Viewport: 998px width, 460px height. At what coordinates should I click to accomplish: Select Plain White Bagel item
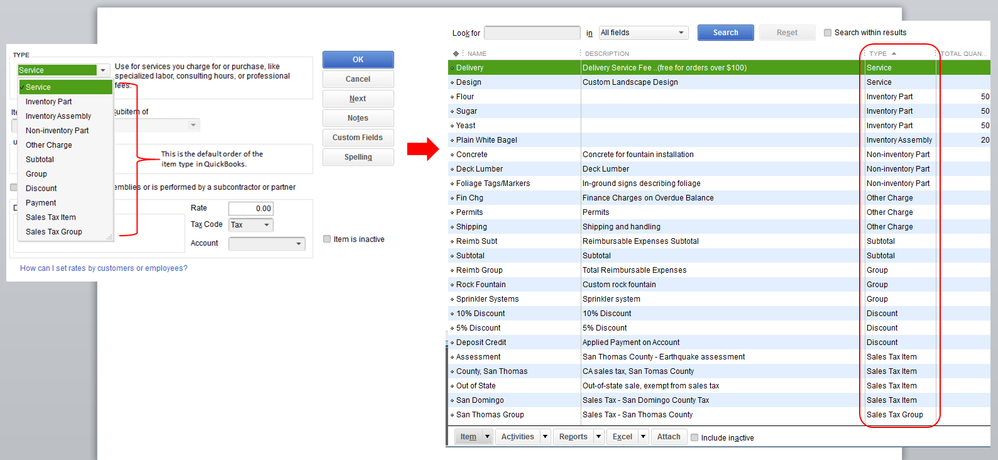(485, 140)
